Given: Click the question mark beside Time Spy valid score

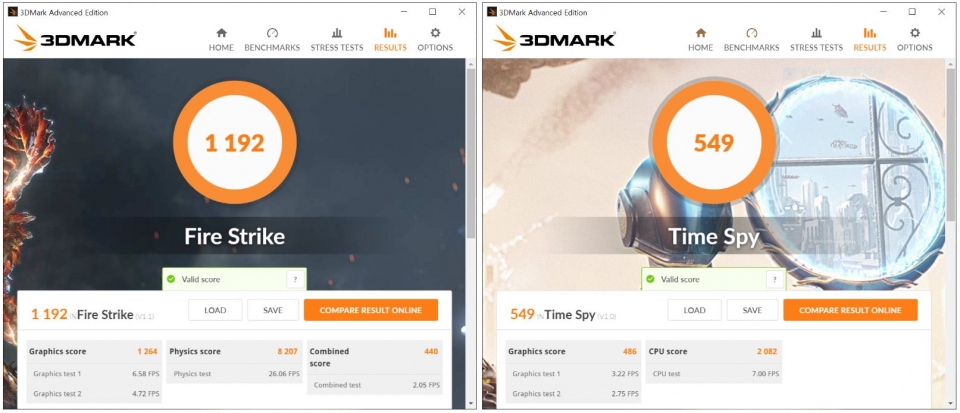Looking at the screenshot, I should [x=774, y=280].
